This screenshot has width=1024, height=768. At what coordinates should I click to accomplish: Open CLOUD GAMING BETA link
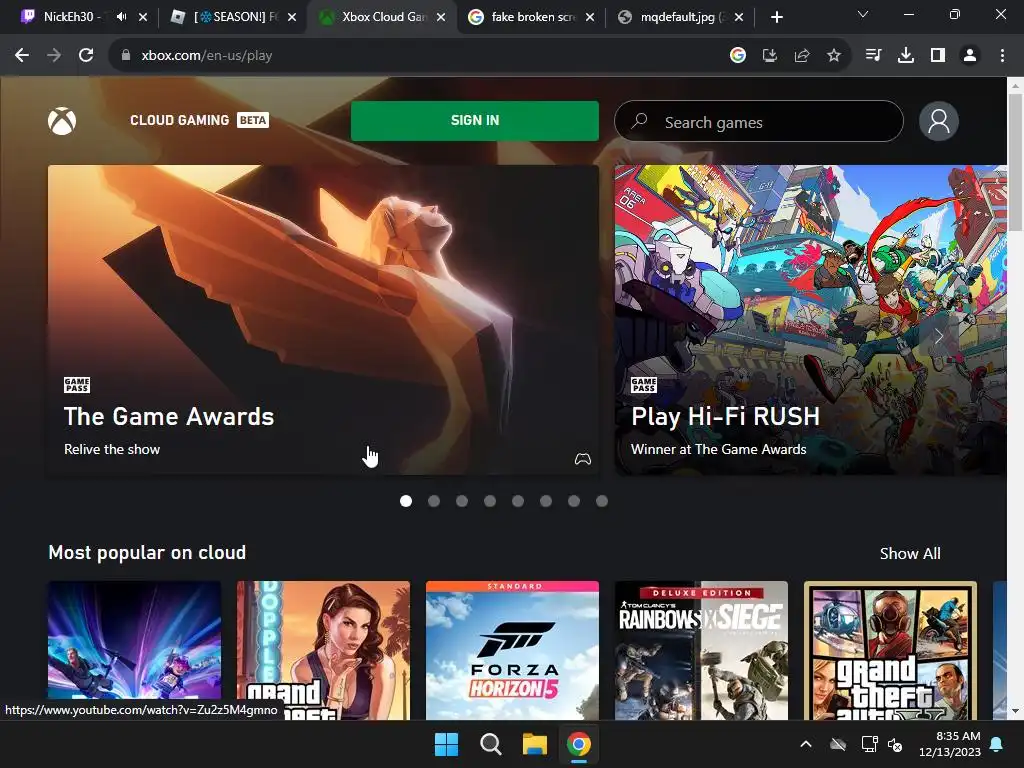coord(199,120)
